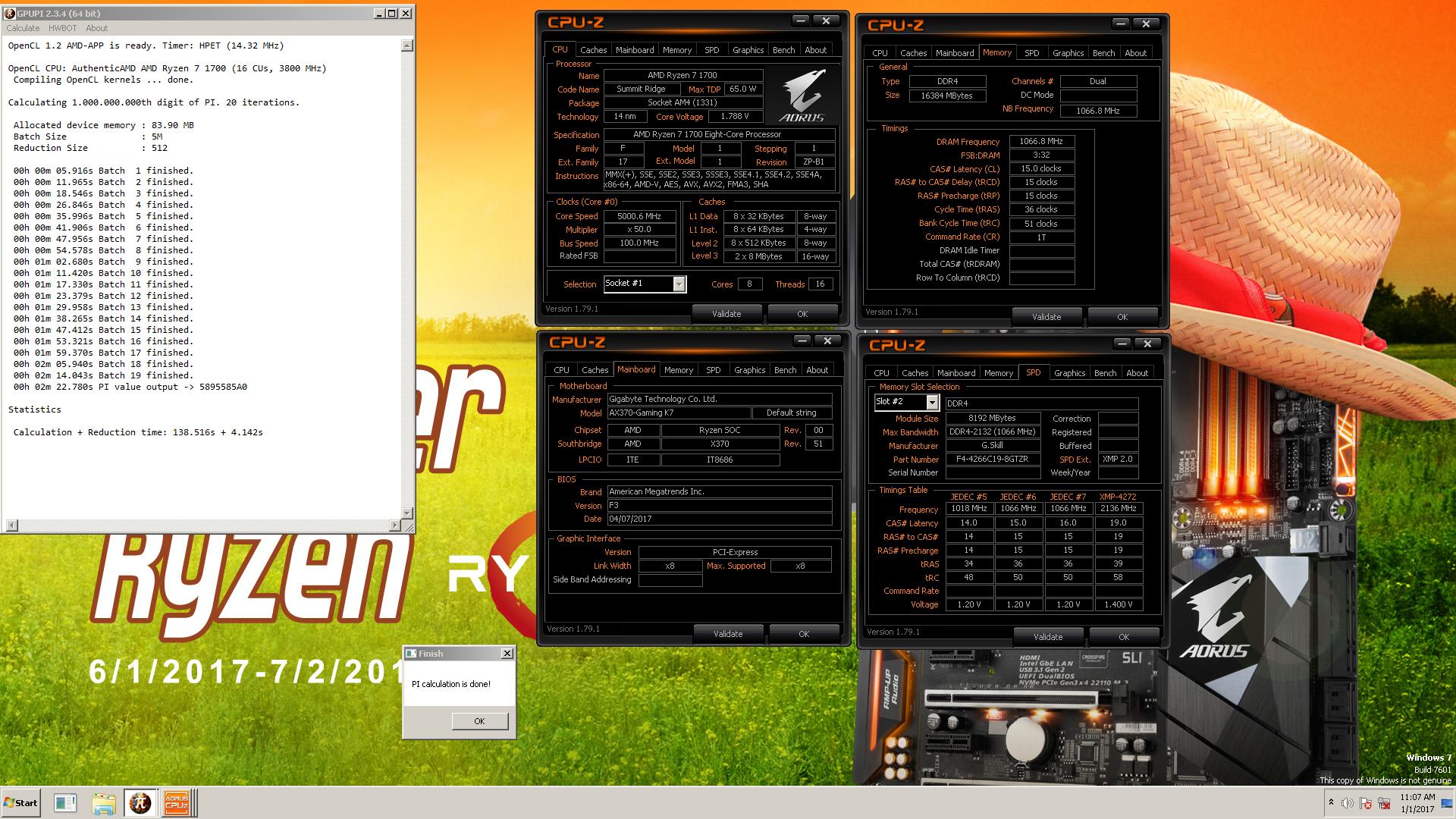Viewport: 1456px width, 819px height.
Task: Activate GPUPI pi icon in taskbar
Action: pyautogui.click(x=140, y=803)
